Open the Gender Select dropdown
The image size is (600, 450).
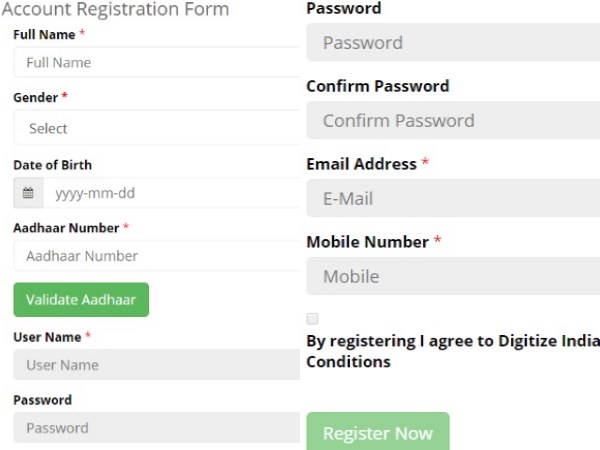point(156,128)
